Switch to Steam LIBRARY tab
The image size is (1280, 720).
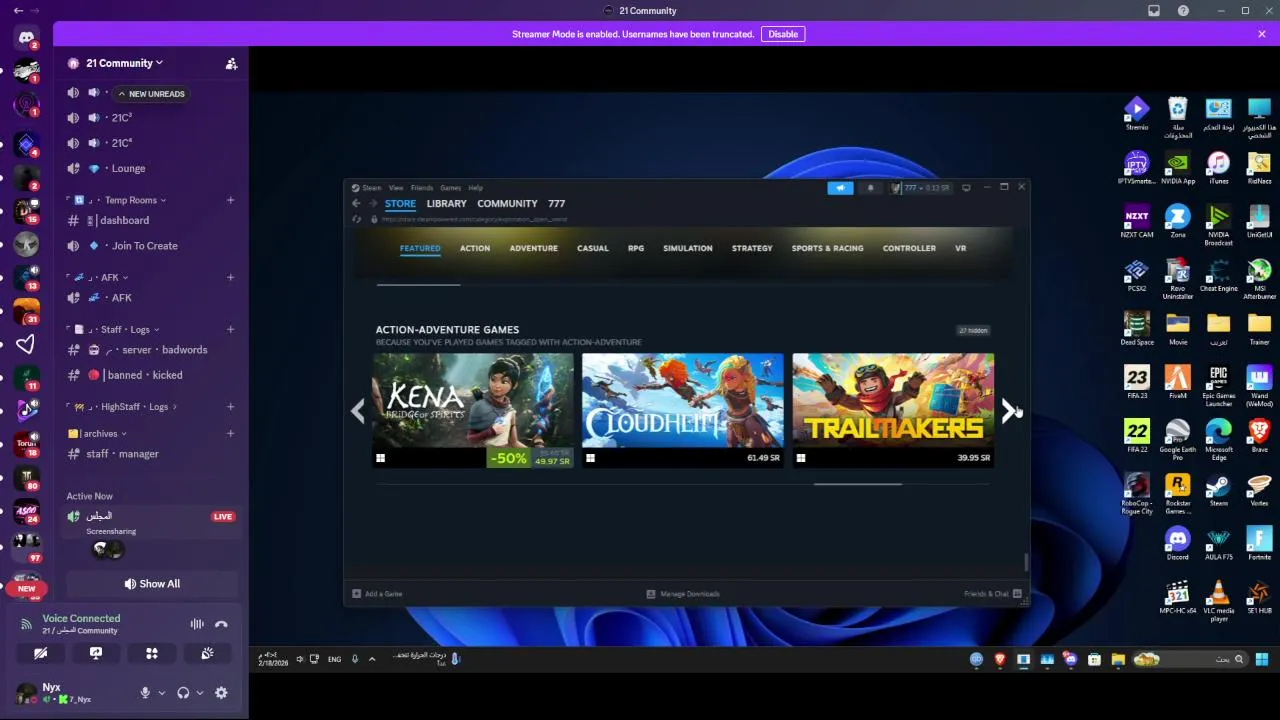[446, 203]
